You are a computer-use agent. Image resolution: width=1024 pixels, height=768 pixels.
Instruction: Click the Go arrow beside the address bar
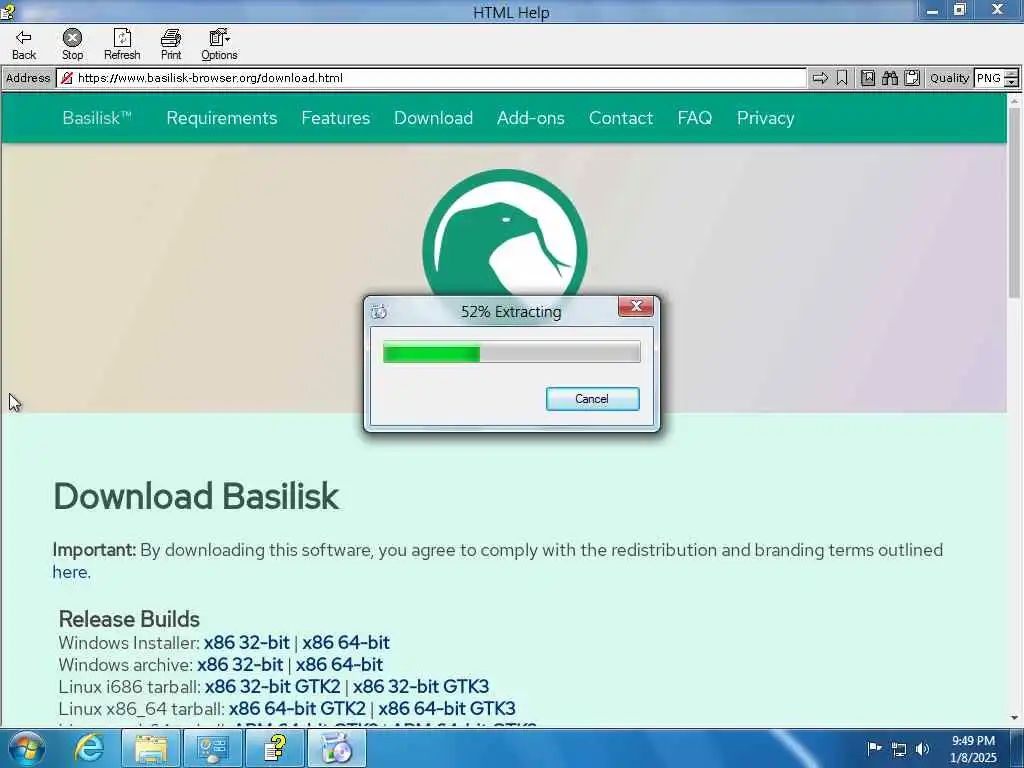pos(820,78)
